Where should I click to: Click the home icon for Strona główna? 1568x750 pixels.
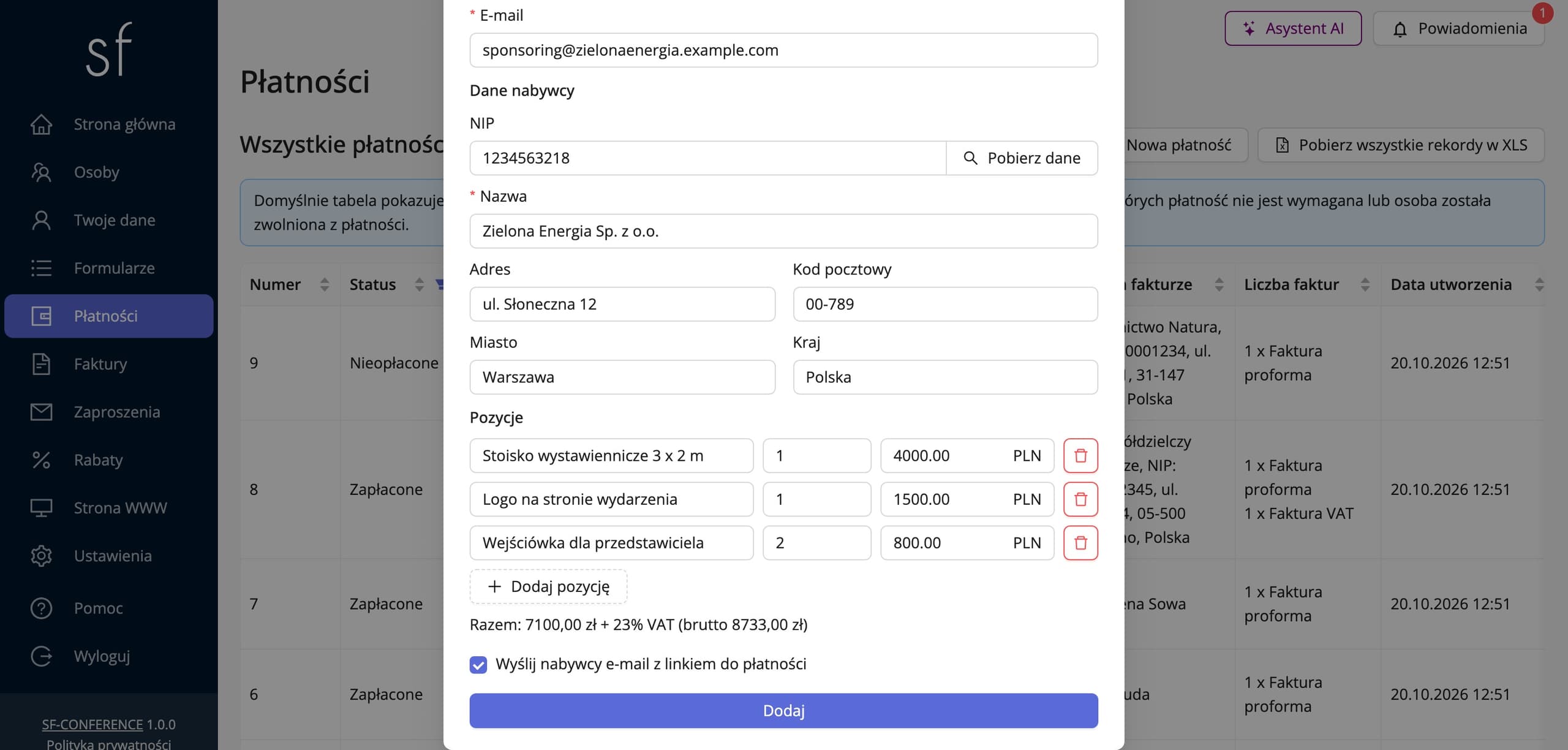pos(41,124)
